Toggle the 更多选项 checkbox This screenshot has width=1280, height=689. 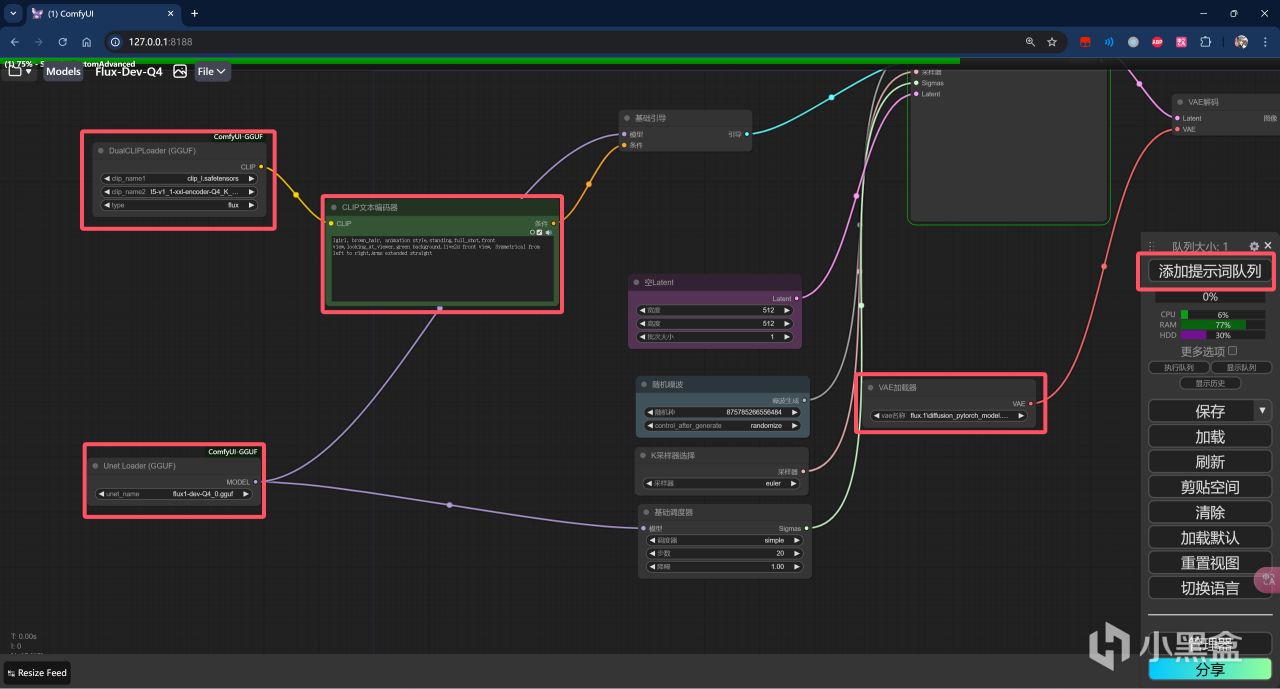tap(1232, 351)
